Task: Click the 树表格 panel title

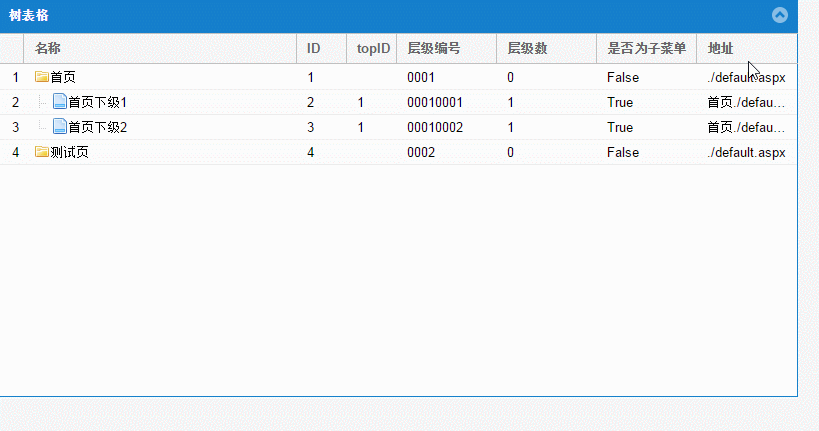Action: pyautogui.click(x=29, y=16)
